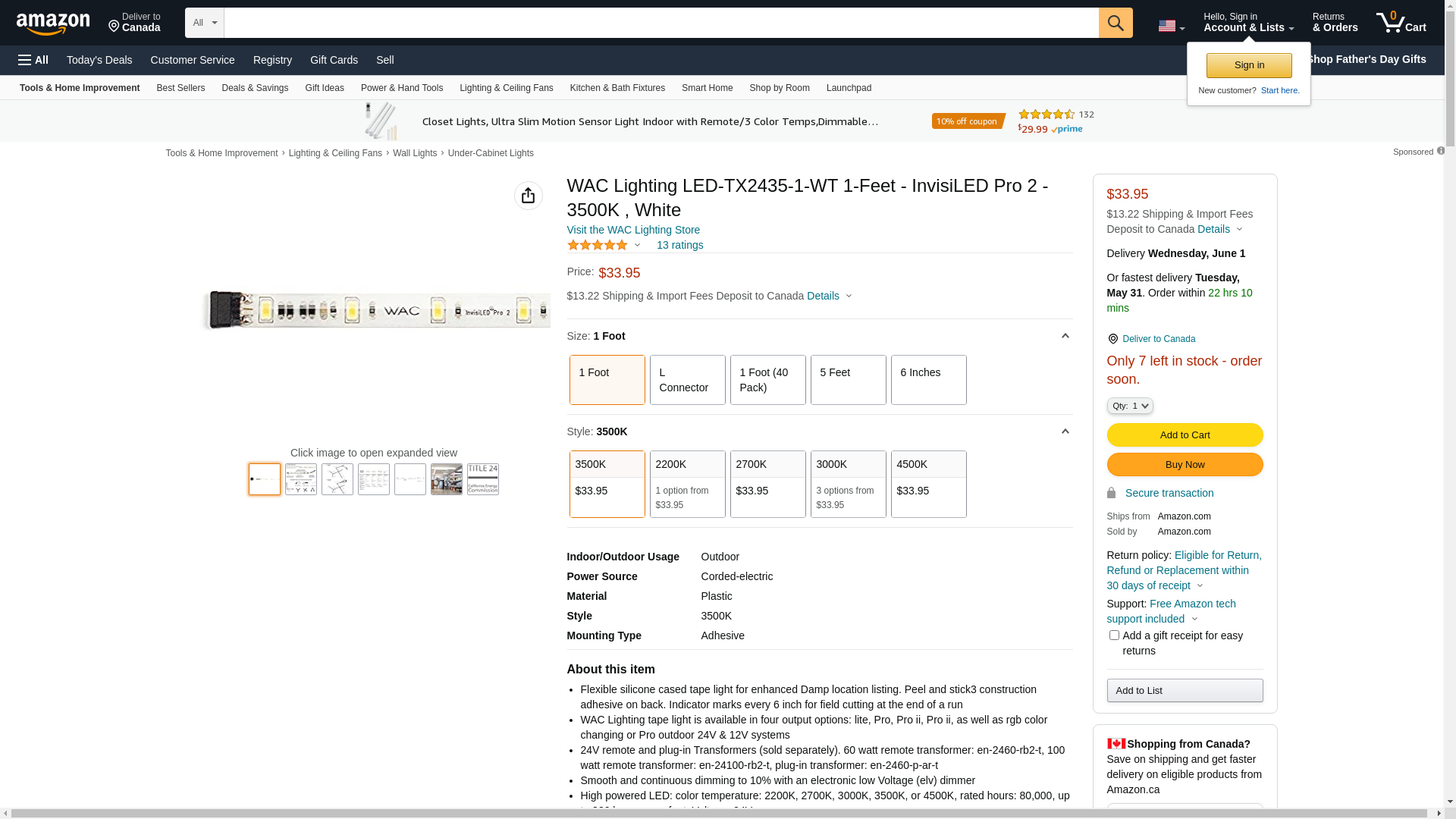Open the All hamburger menu
Screen dimensions: 1456x819
point(33,60)
